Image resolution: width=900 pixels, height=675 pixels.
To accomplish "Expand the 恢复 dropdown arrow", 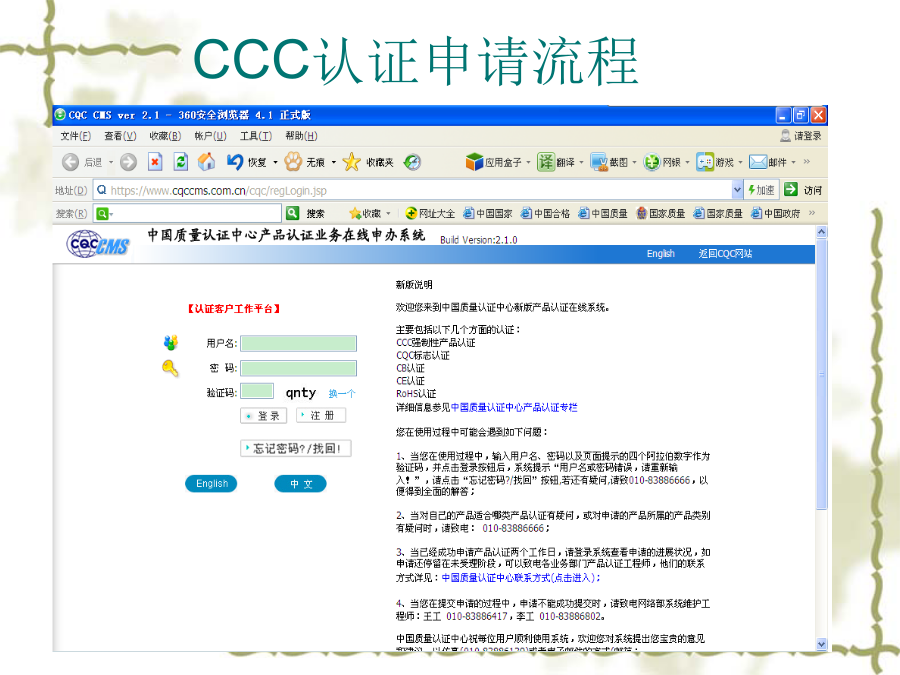I will click(275, 163).
